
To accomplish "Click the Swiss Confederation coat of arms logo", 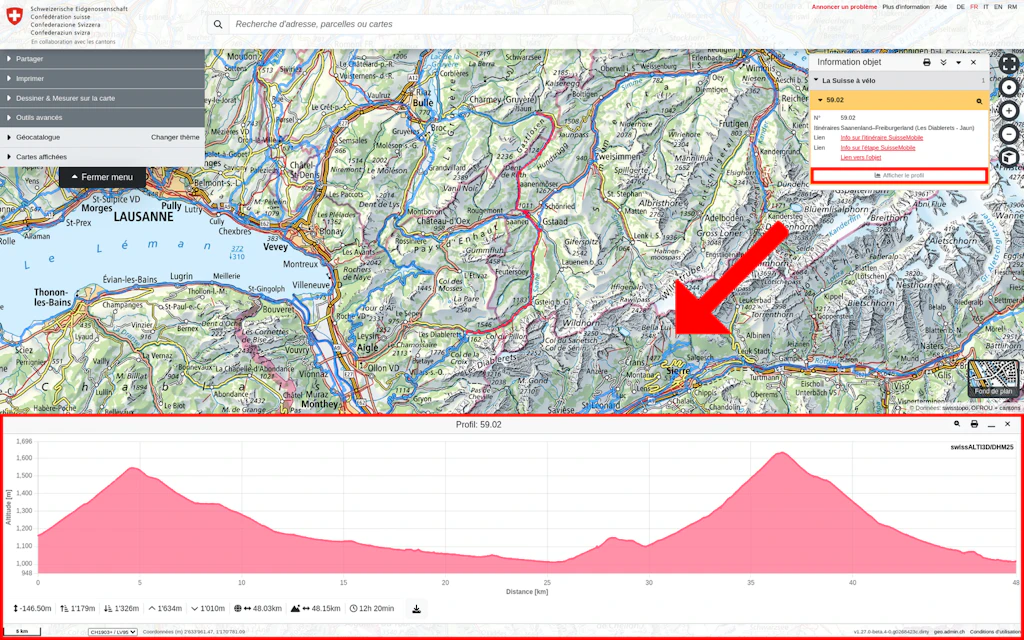I will pyautogui.click(x=14, y=16).
